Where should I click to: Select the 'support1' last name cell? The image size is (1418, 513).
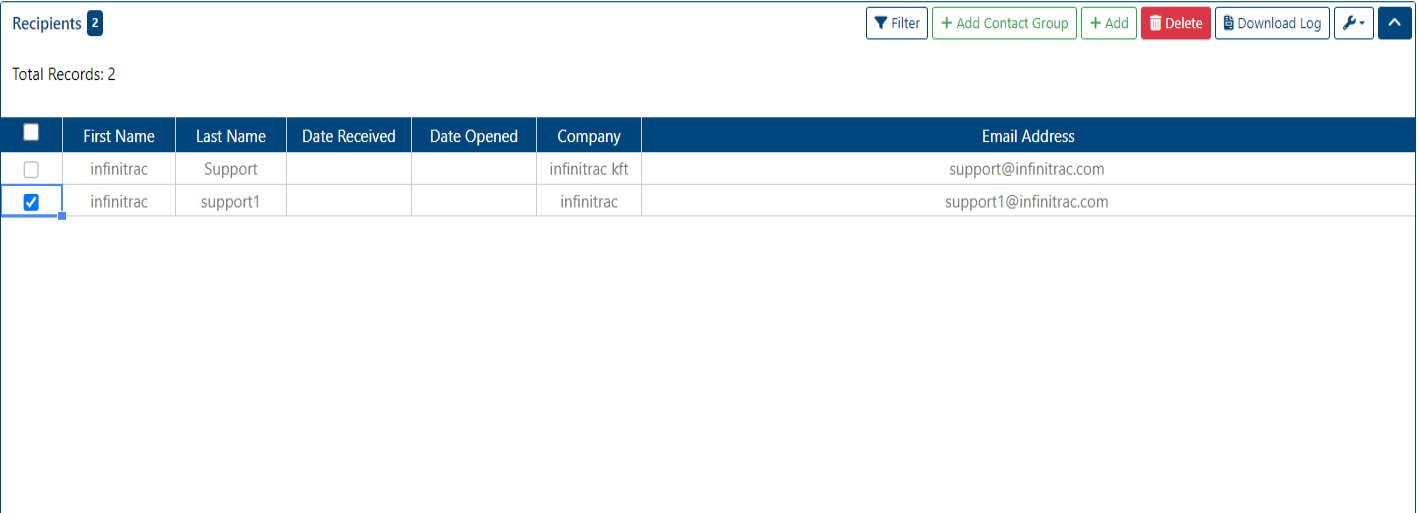tap(231, 201)
